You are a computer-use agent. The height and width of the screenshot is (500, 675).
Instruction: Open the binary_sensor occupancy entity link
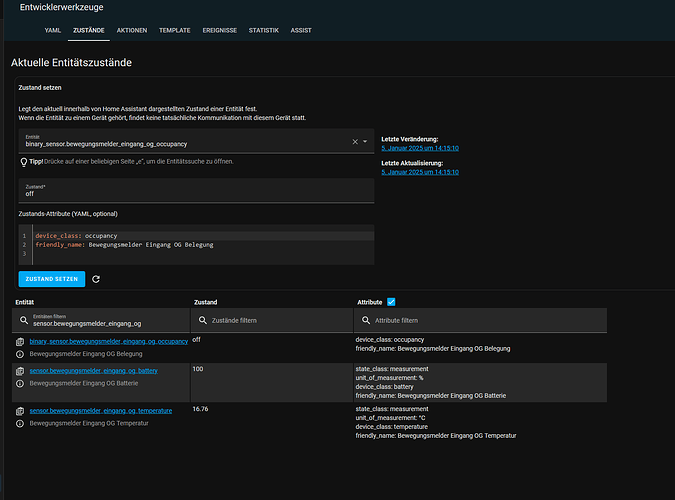109,342
